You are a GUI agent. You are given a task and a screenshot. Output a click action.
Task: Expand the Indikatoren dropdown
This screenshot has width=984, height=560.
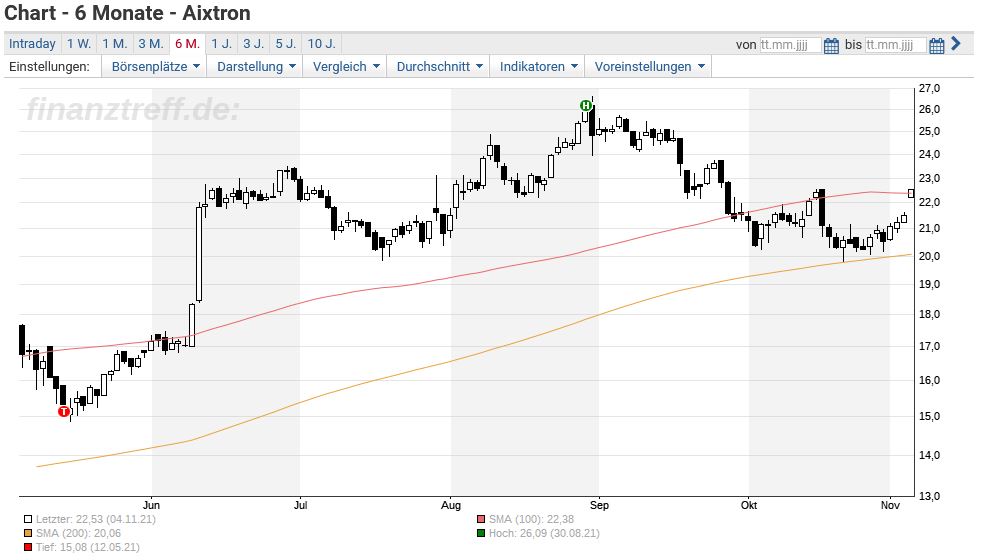coord(538,67)
